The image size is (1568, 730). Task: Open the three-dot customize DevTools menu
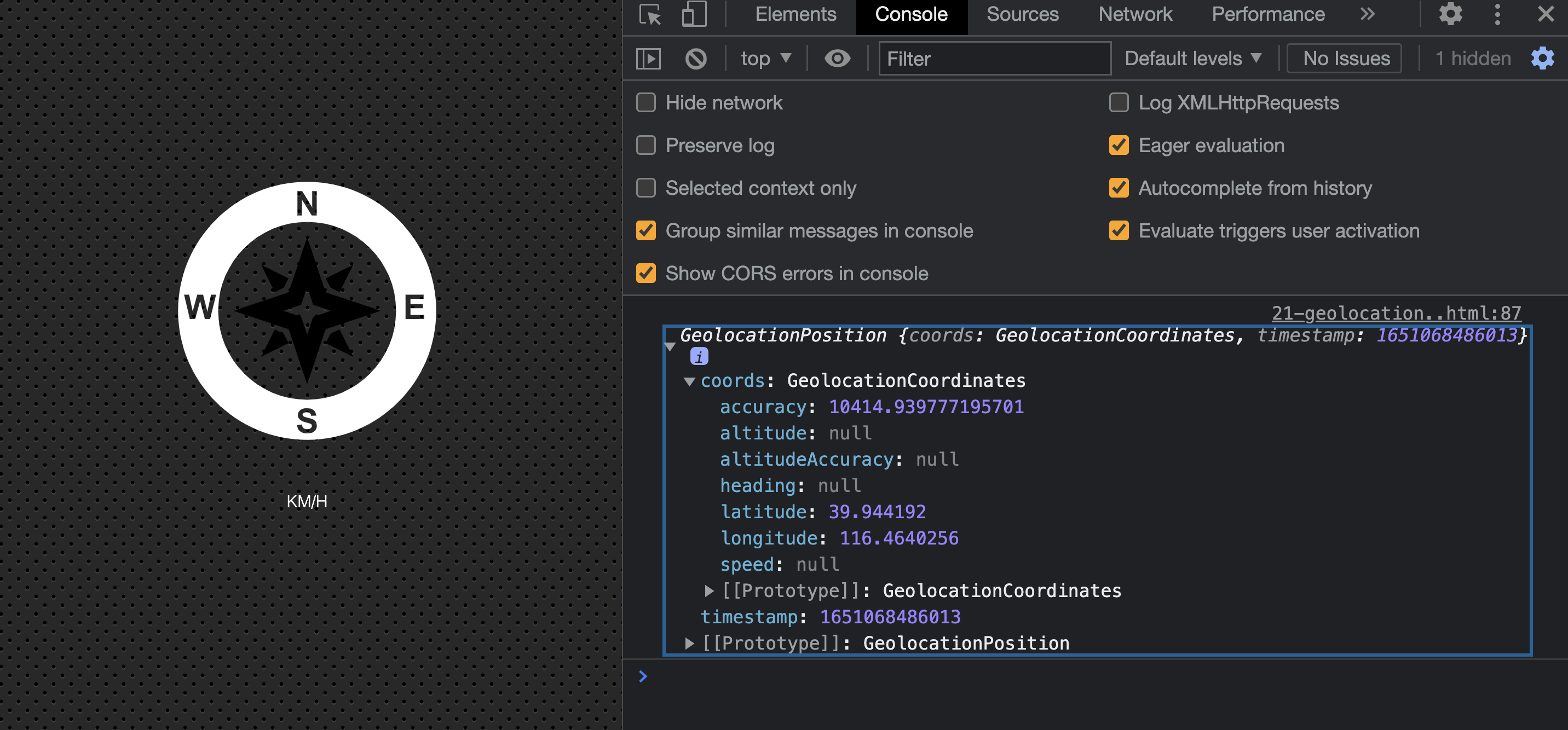click(1497, 15)
